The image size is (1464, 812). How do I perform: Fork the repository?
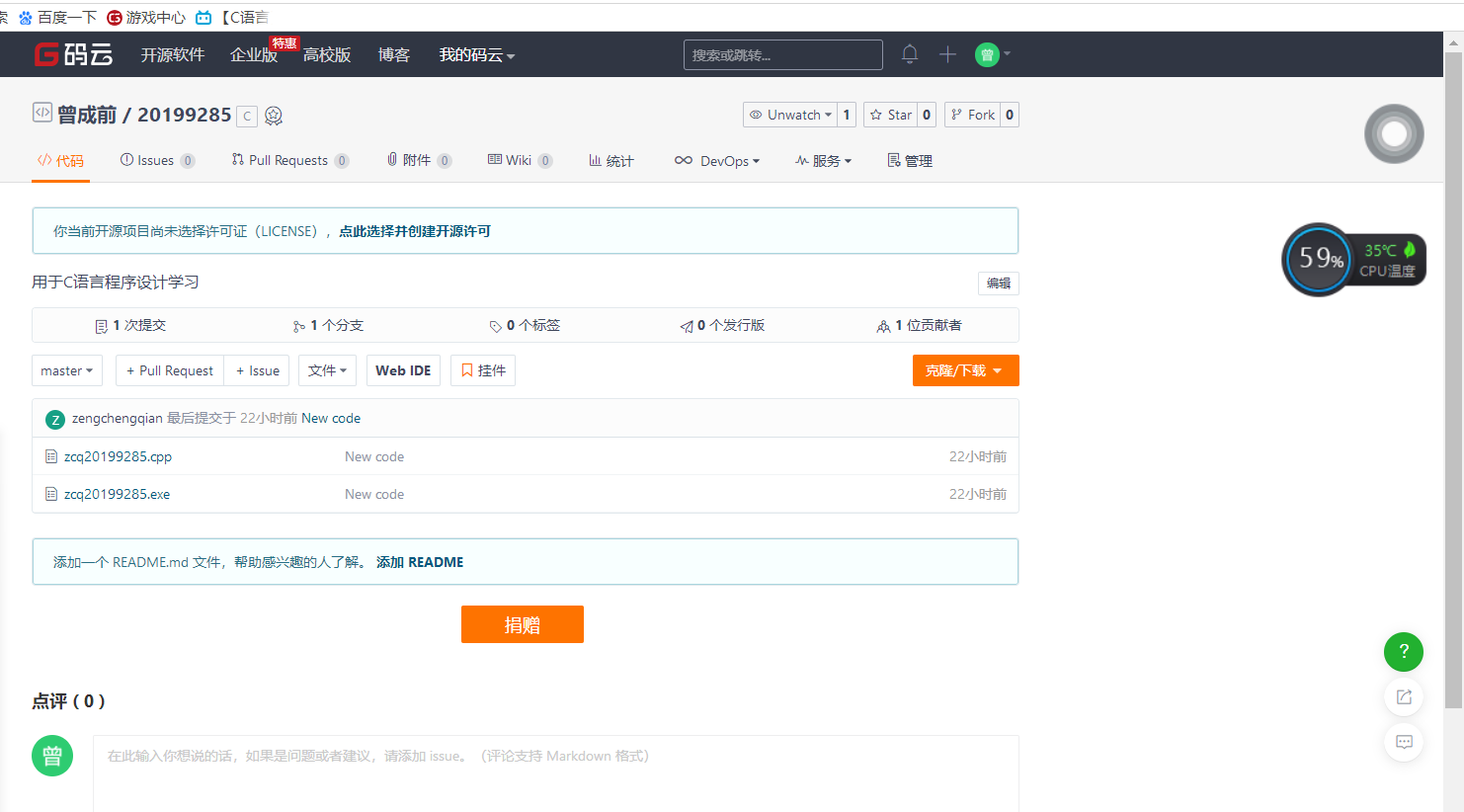(x=972, y=115)
